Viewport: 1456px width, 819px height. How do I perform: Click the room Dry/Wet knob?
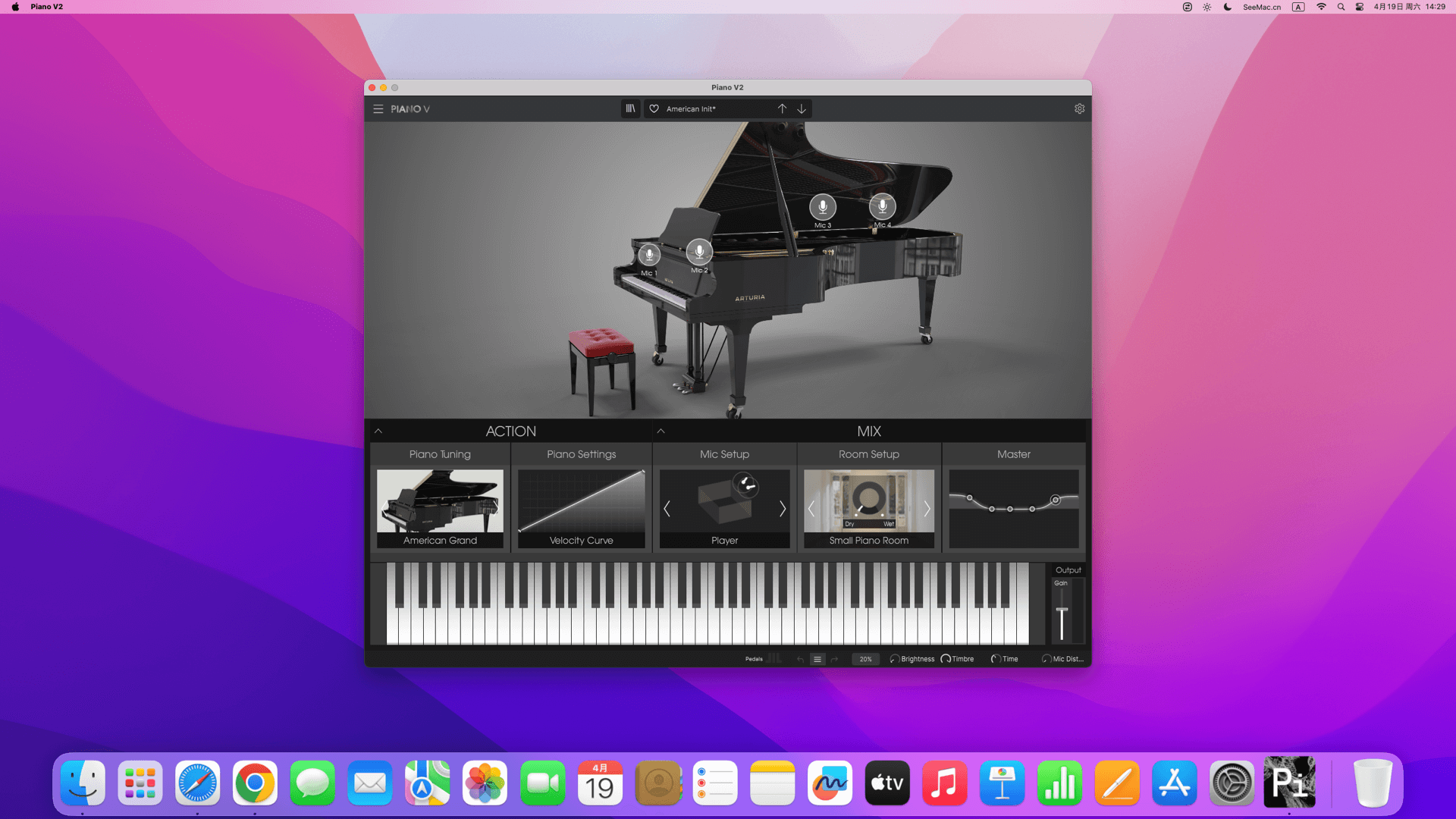(x=869, y=499)
